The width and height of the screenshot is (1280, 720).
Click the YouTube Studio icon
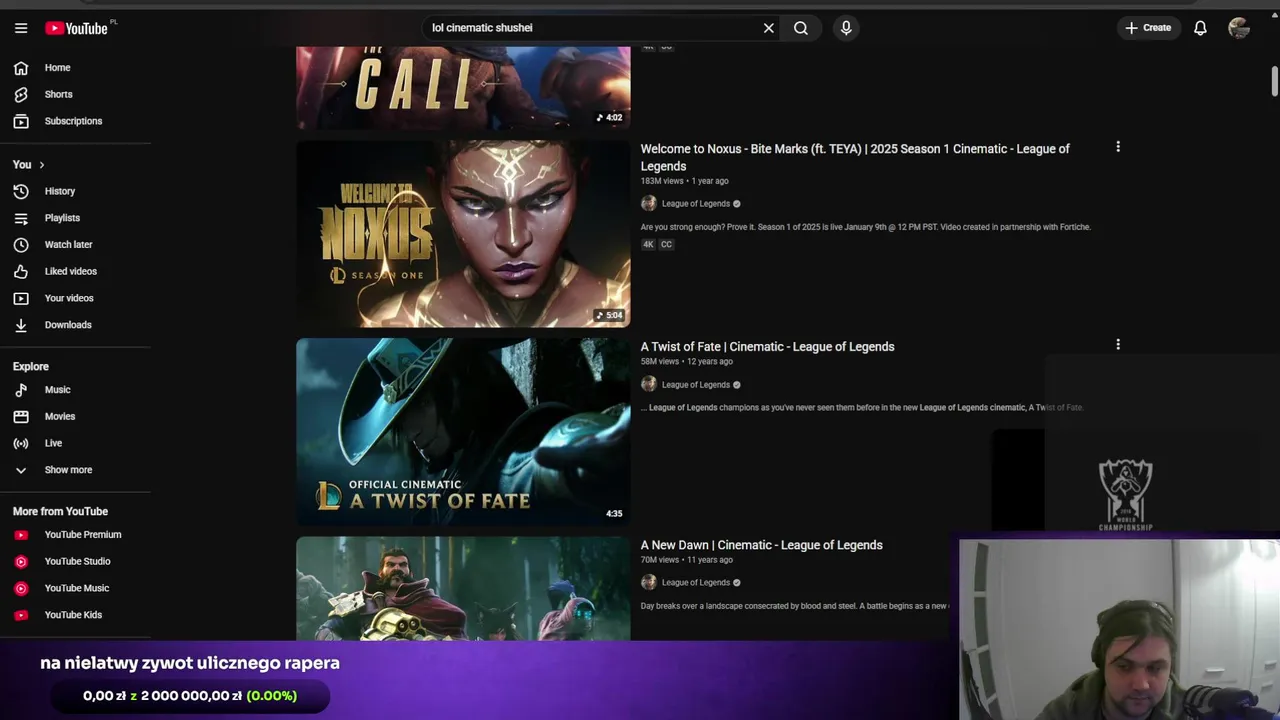(21, 562)
